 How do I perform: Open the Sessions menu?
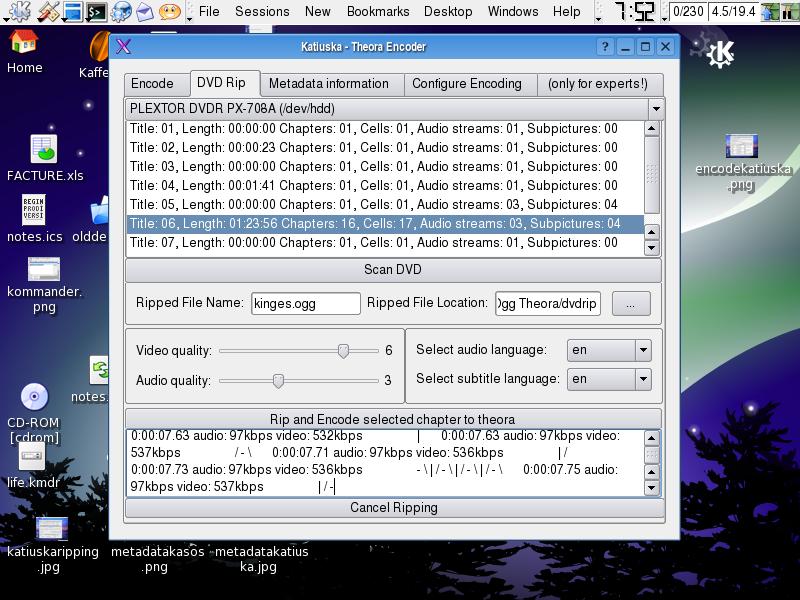[262, 11]
